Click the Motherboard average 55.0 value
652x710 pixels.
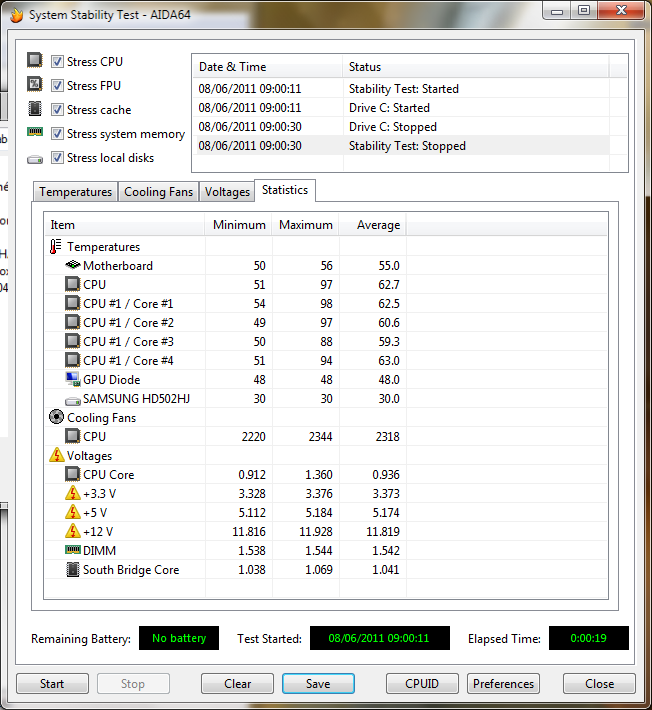coord(389,266)
